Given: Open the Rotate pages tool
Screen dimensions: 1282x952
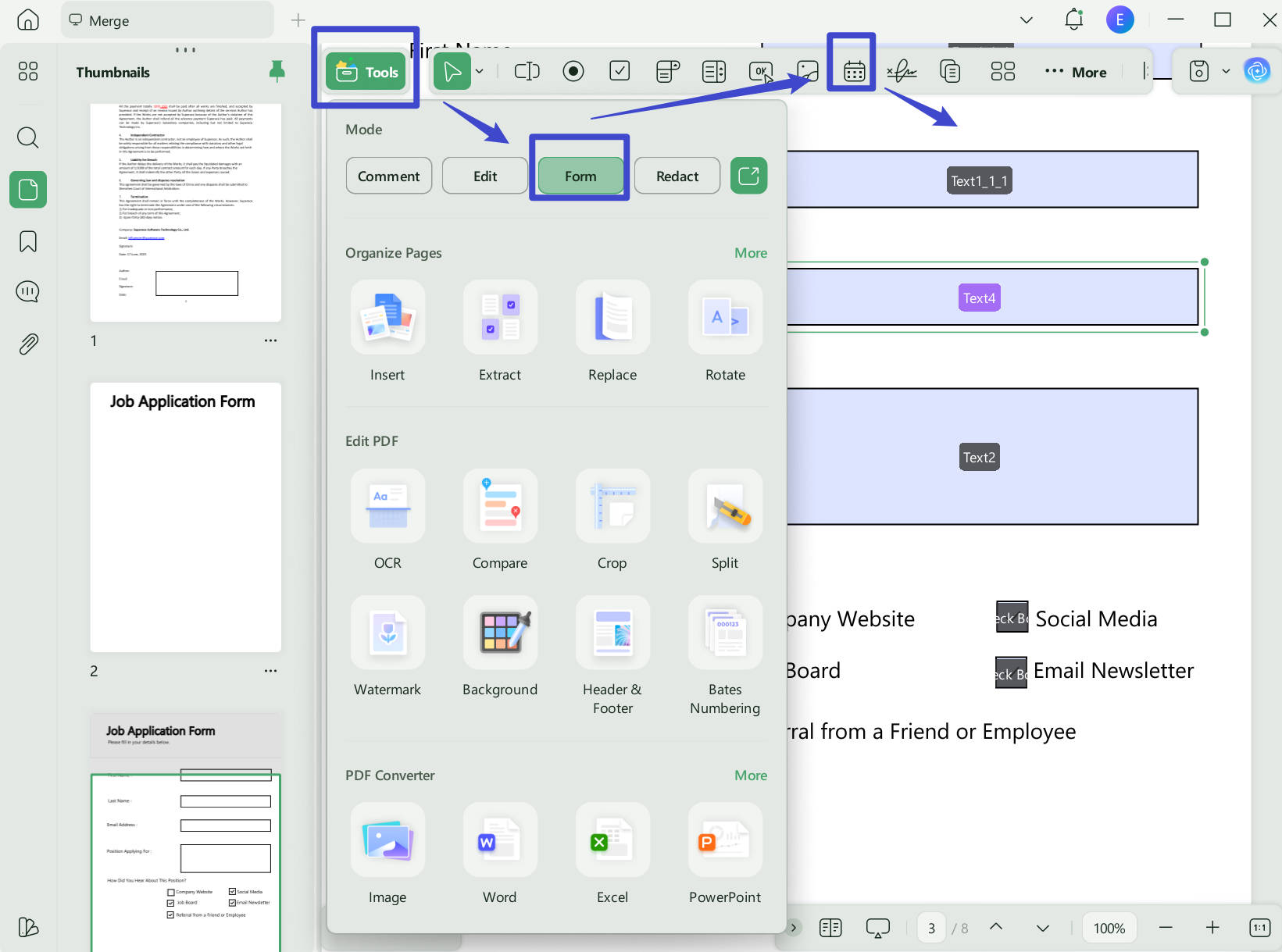Looking at the screenshot, I should click(x=725, y=331).
